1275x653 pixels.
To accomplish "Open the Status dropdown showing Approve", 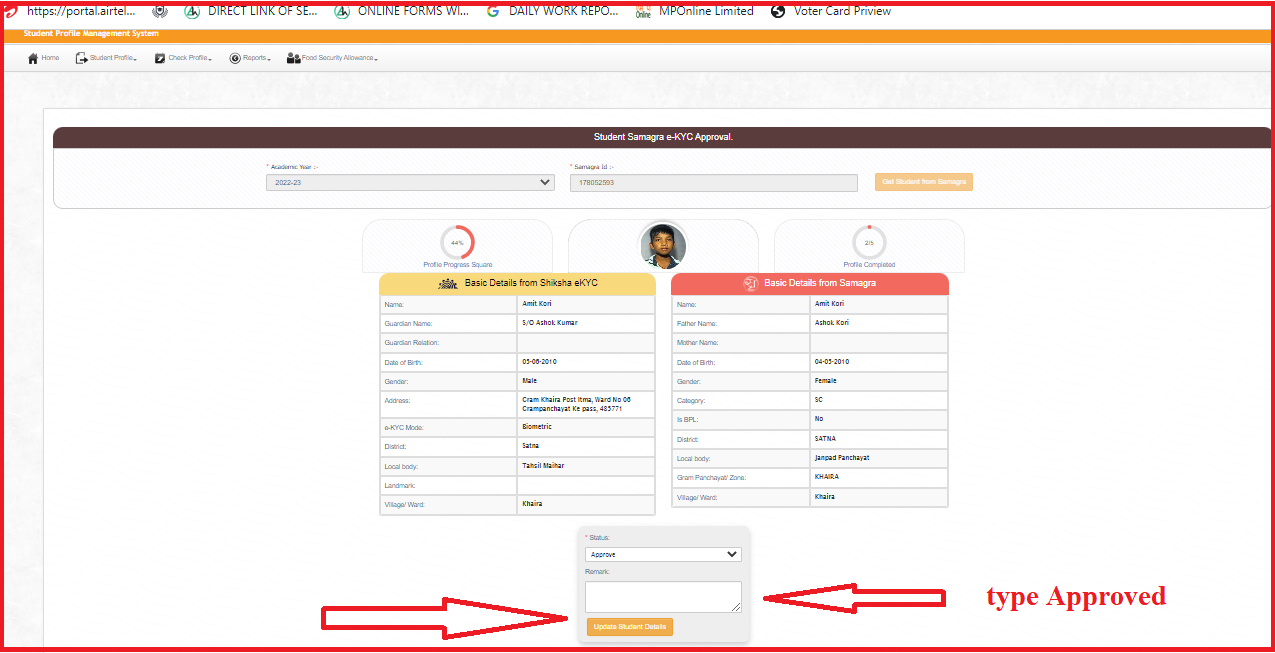I will point(662,554).
